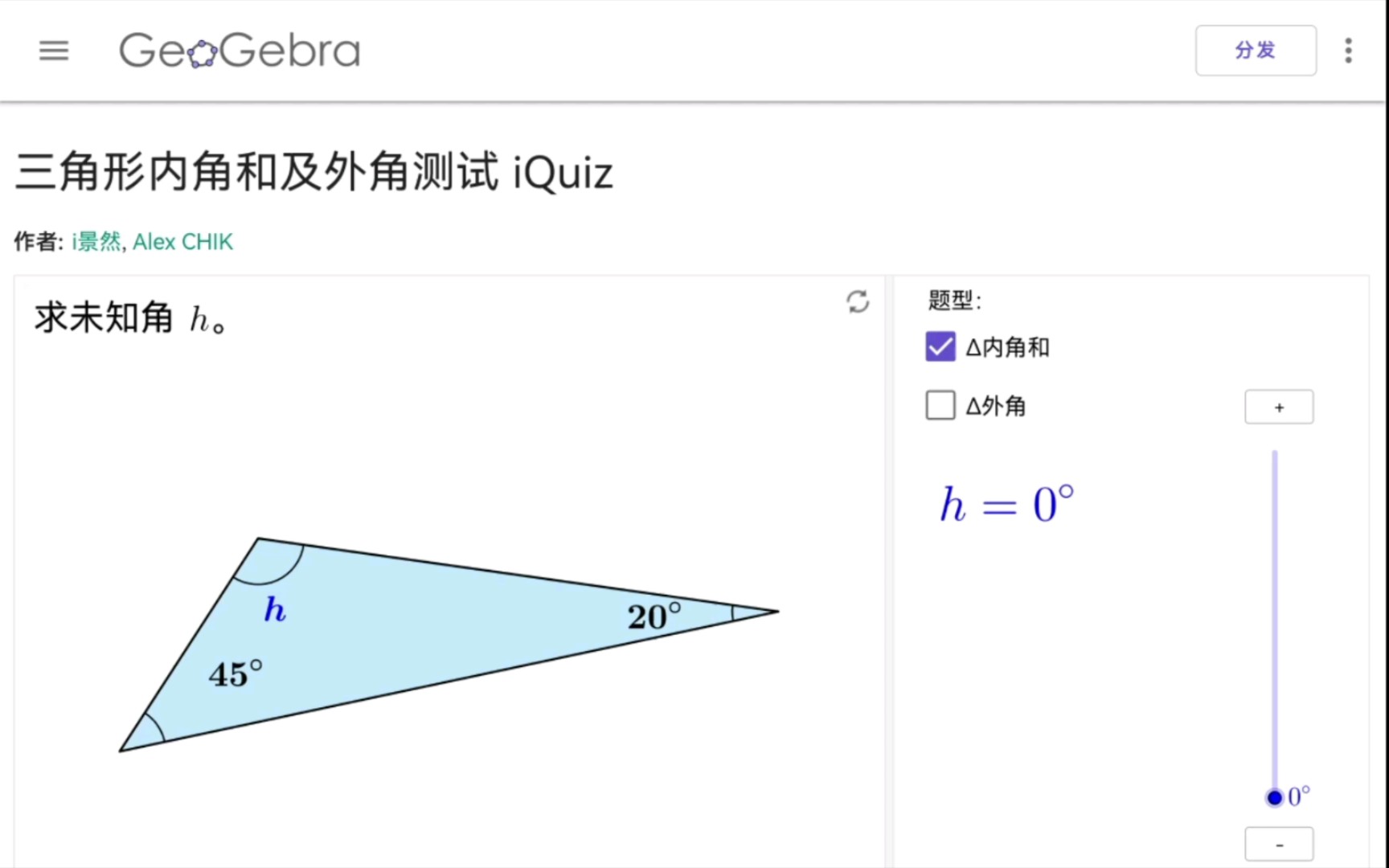Open the author link Alex CHIK
The image size is (1389, 868).
(x=182, y=241)
